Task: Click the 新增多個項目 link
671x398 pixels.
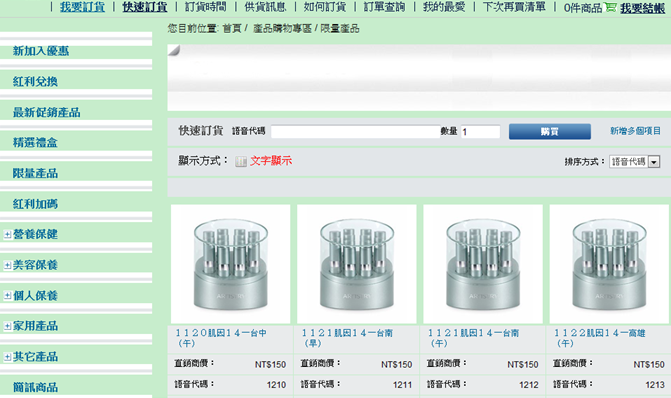Action: tap(635, 131)
